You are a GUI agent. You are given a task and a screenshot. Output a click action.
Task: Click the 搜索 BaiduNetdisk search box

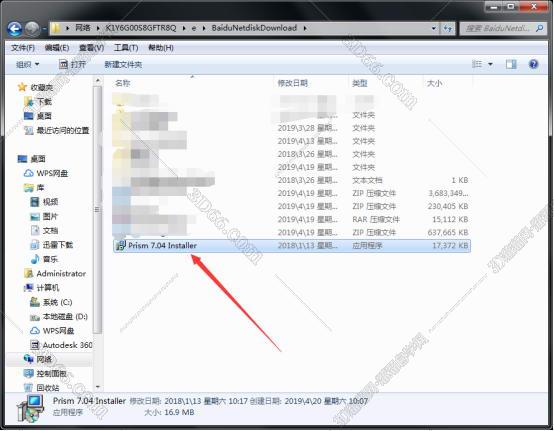(x=503, y=28)
